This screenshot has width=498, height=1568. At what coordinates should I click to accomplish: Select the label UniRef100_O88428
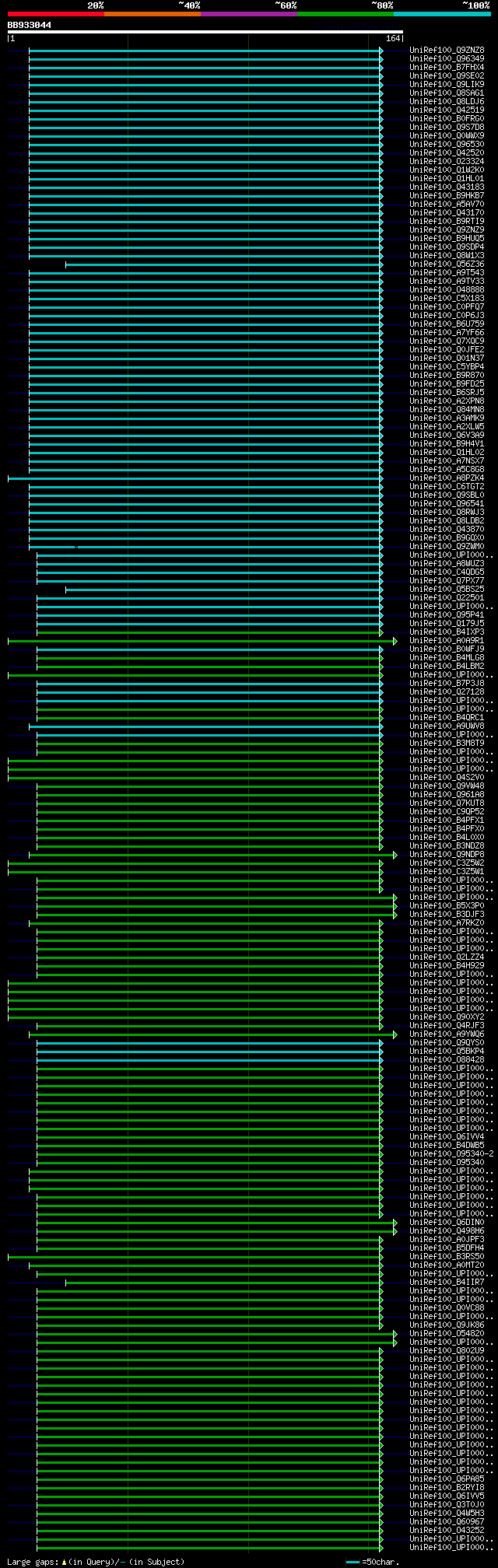pyautogui.click(x=447, y=1060)
